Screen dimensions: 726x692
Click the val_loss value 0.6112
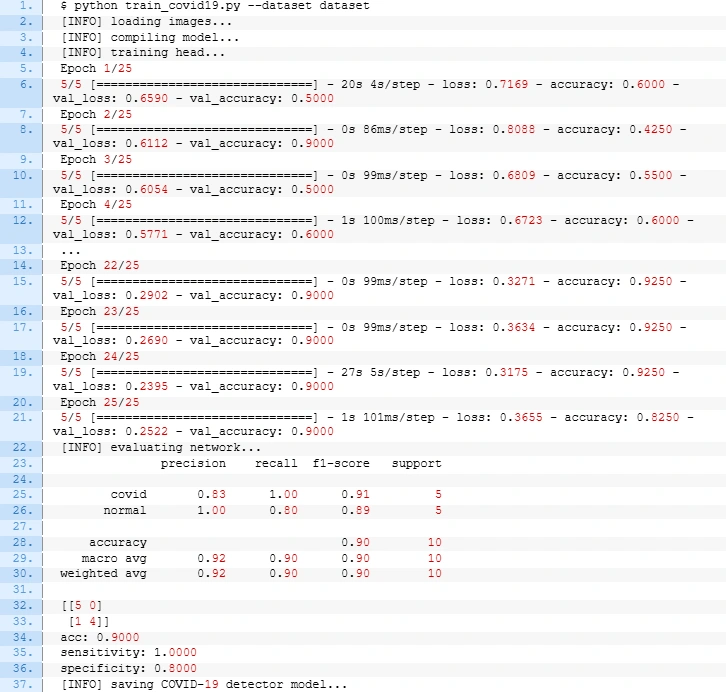pos(146,143)
